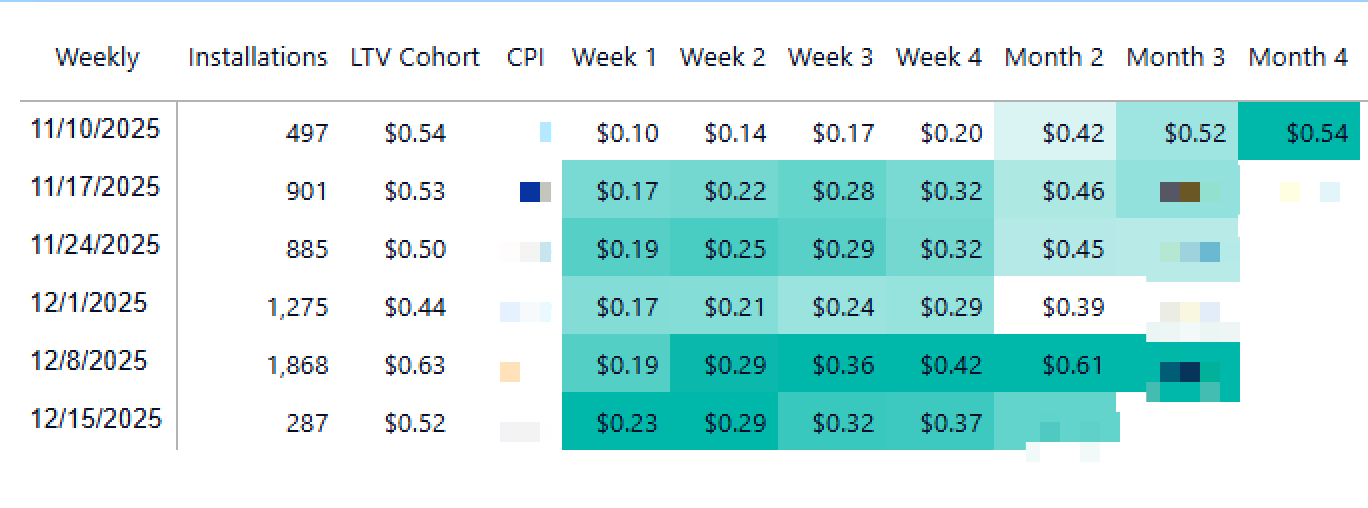Click the CPI column header
This screenshot has height=508, width=1368.
point(525,58)
